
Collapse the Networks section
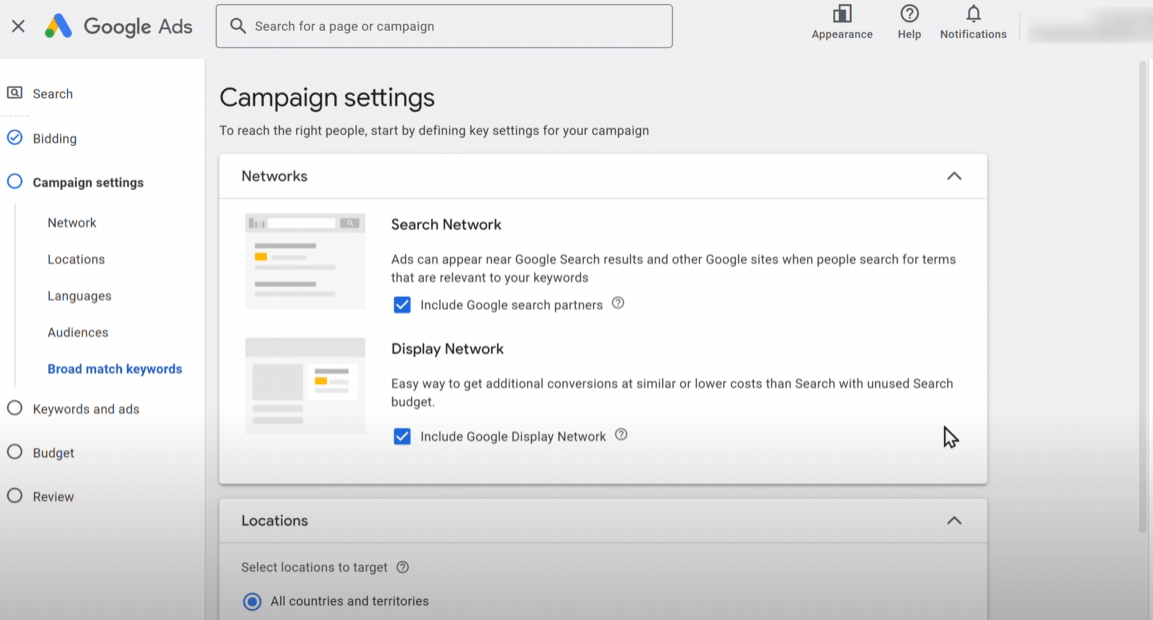pos(954,176)
